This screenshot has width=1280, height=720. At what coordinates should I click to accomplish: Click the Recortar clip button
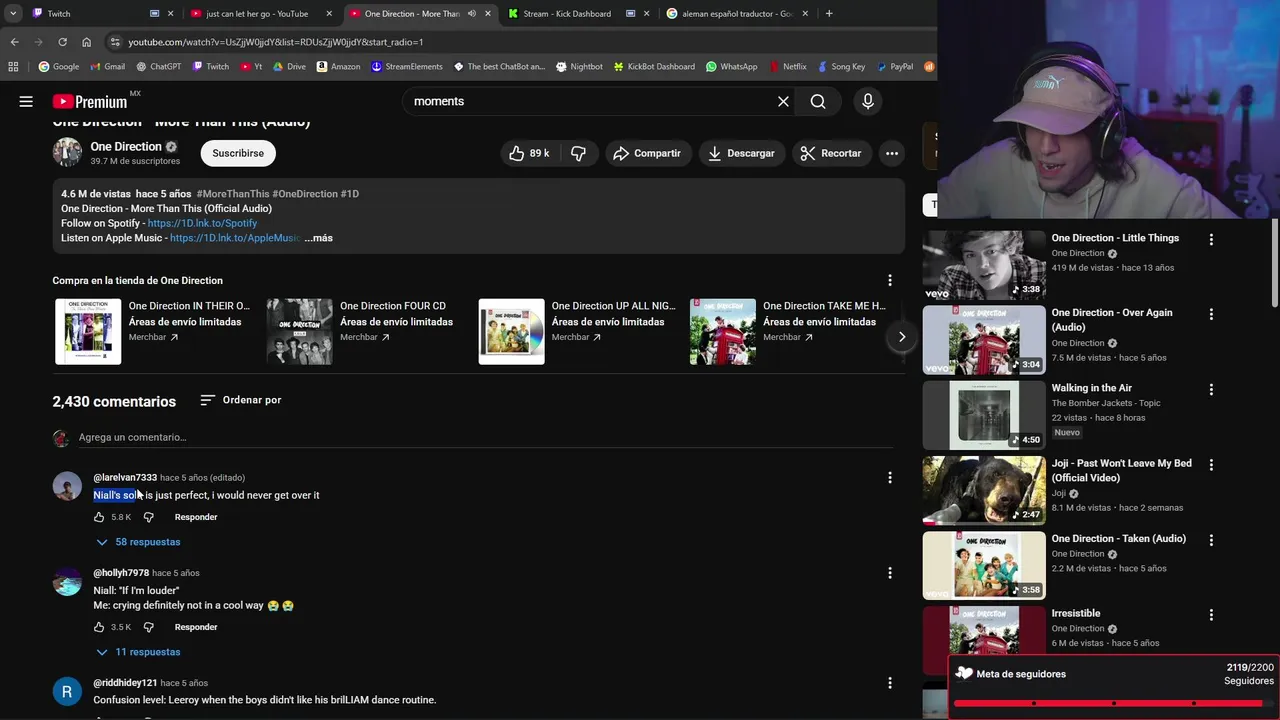(x=830, y=153)
